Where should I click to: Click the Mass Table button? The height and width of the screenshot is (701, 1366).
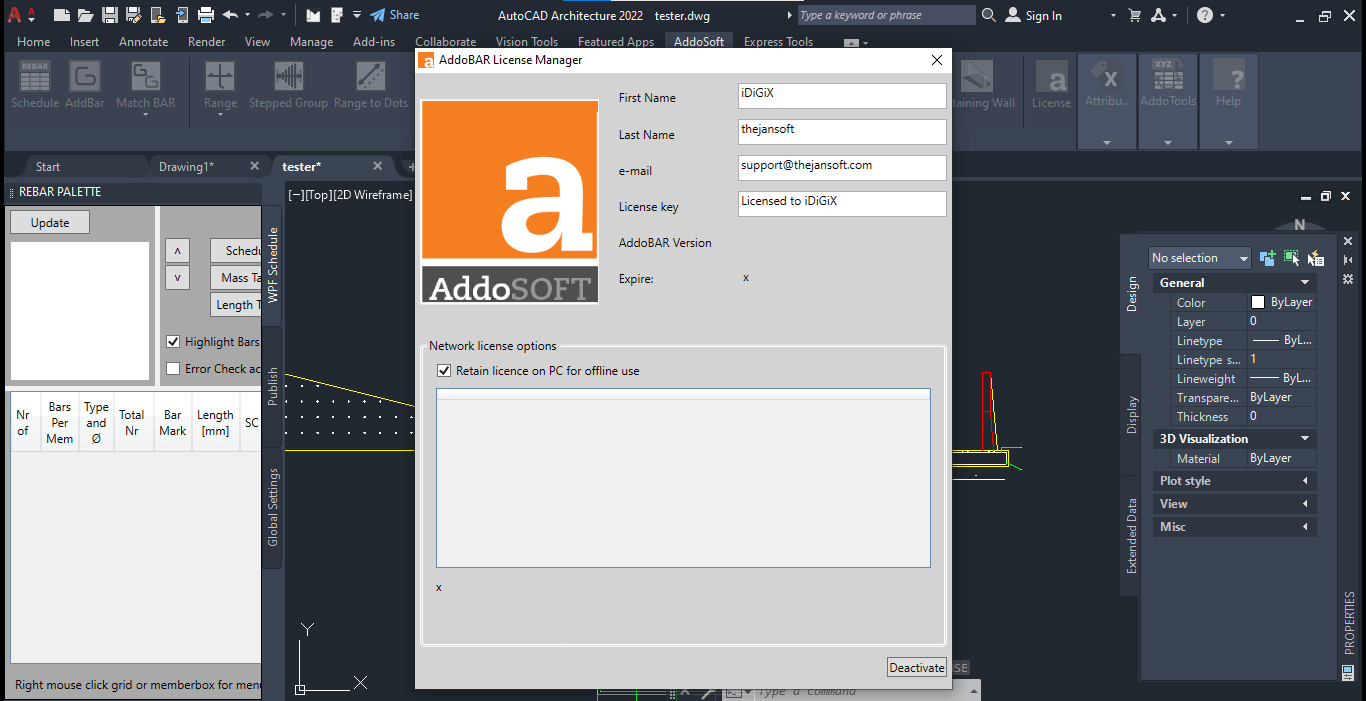(236, 278)
